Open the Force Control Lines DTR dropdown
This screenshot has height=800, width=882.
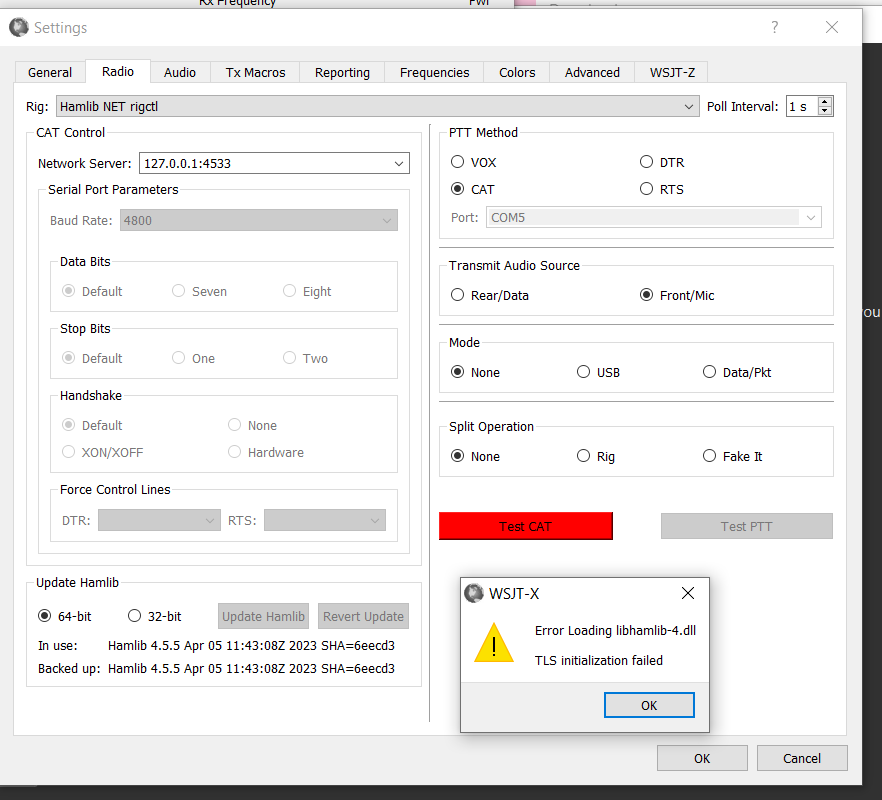tap(159, 520)
